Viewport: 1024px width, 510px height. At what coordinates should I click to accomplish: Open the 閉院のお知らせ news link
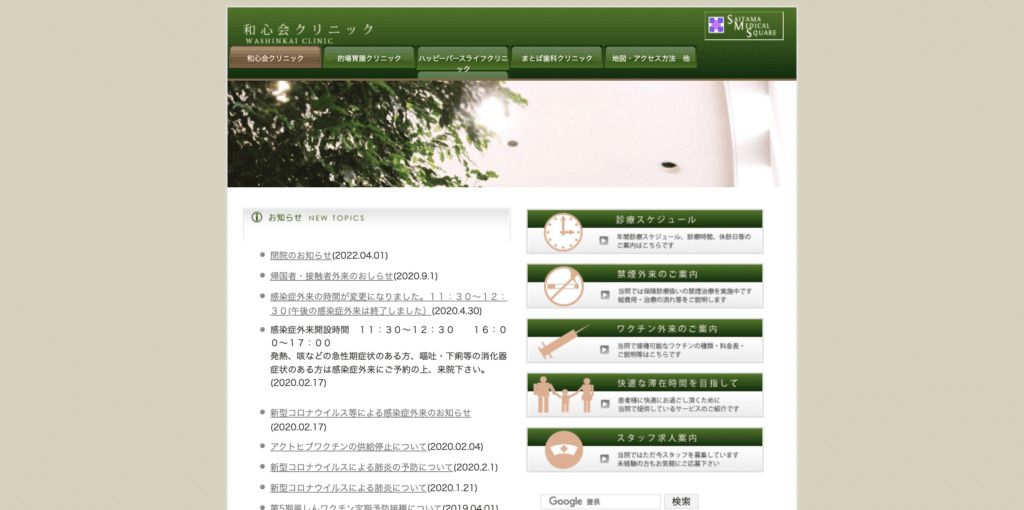(x=300, y=255)
